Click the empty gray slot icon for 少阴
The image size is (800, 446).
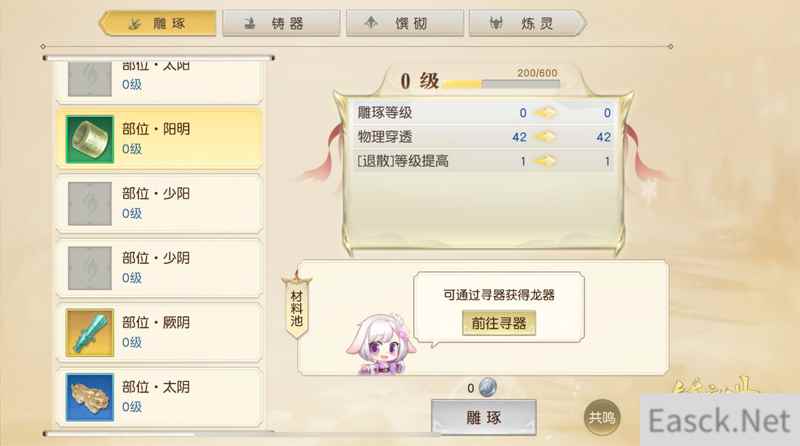pyautogui.click(x=90, y=268)
